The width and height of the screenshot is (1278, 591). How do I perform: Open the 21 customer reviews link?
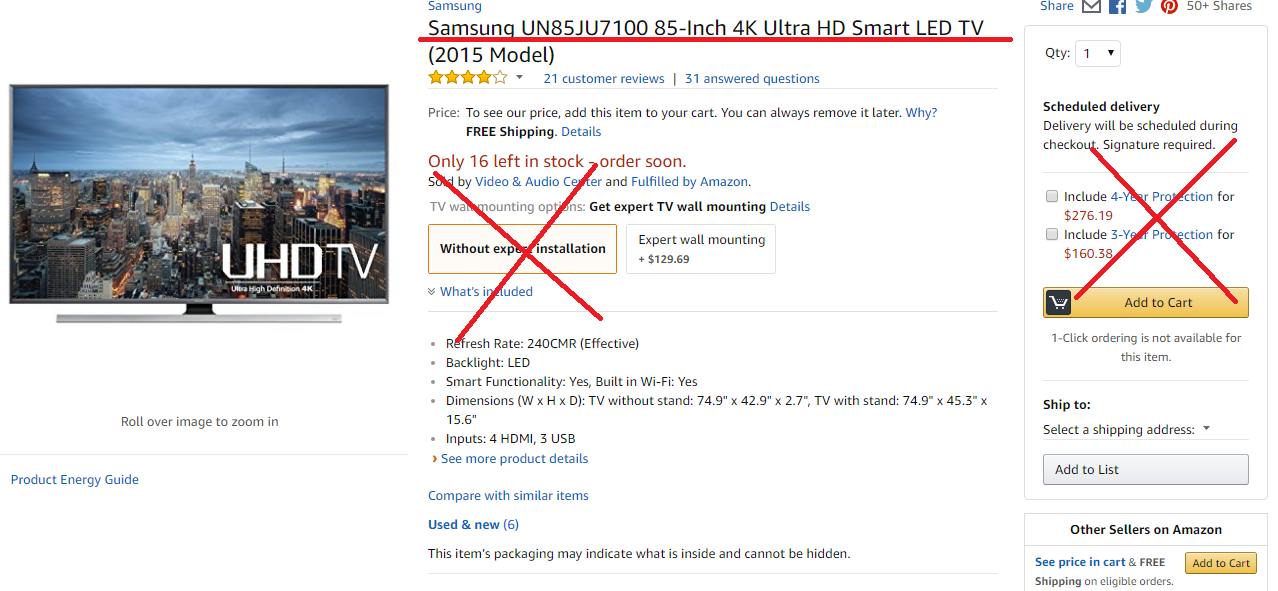coord(604,78)
